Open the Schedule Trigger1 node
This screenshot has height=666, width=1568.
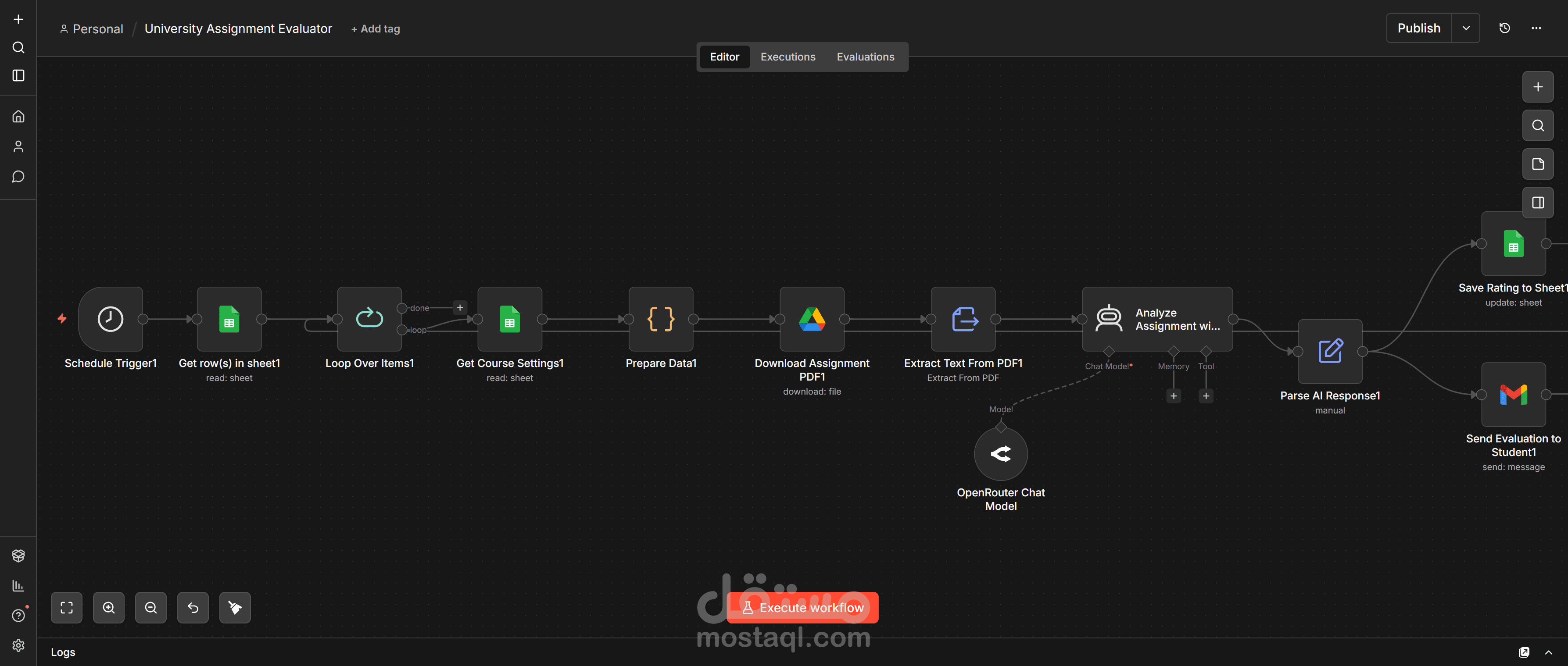[x=110, y=319]
